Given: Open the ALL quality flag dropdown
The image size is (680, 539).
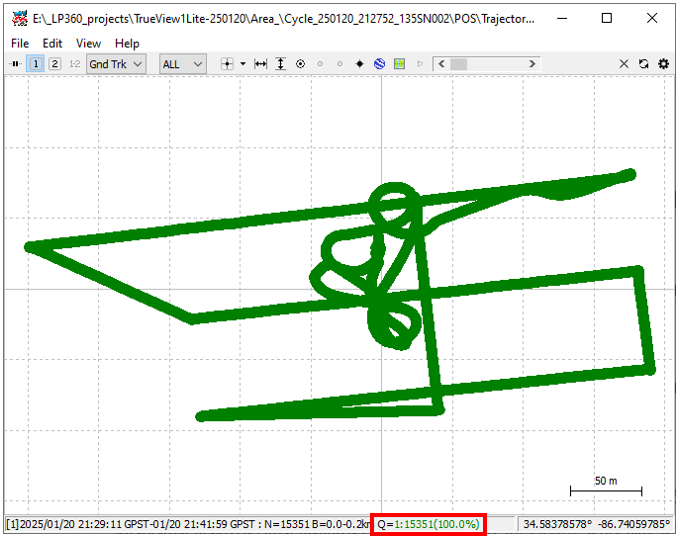Looking at the screenshot, I should [183, 64].
